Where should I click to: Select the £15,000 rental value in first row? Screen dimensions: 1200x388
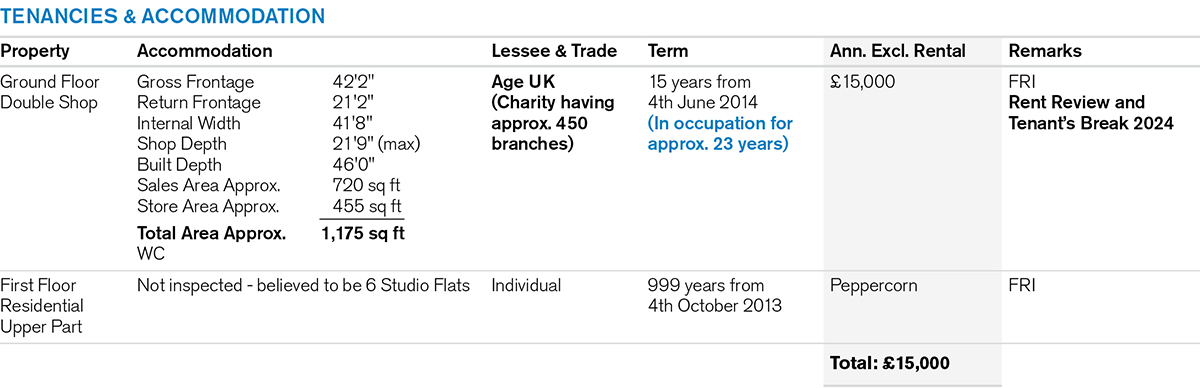(864, 82)
